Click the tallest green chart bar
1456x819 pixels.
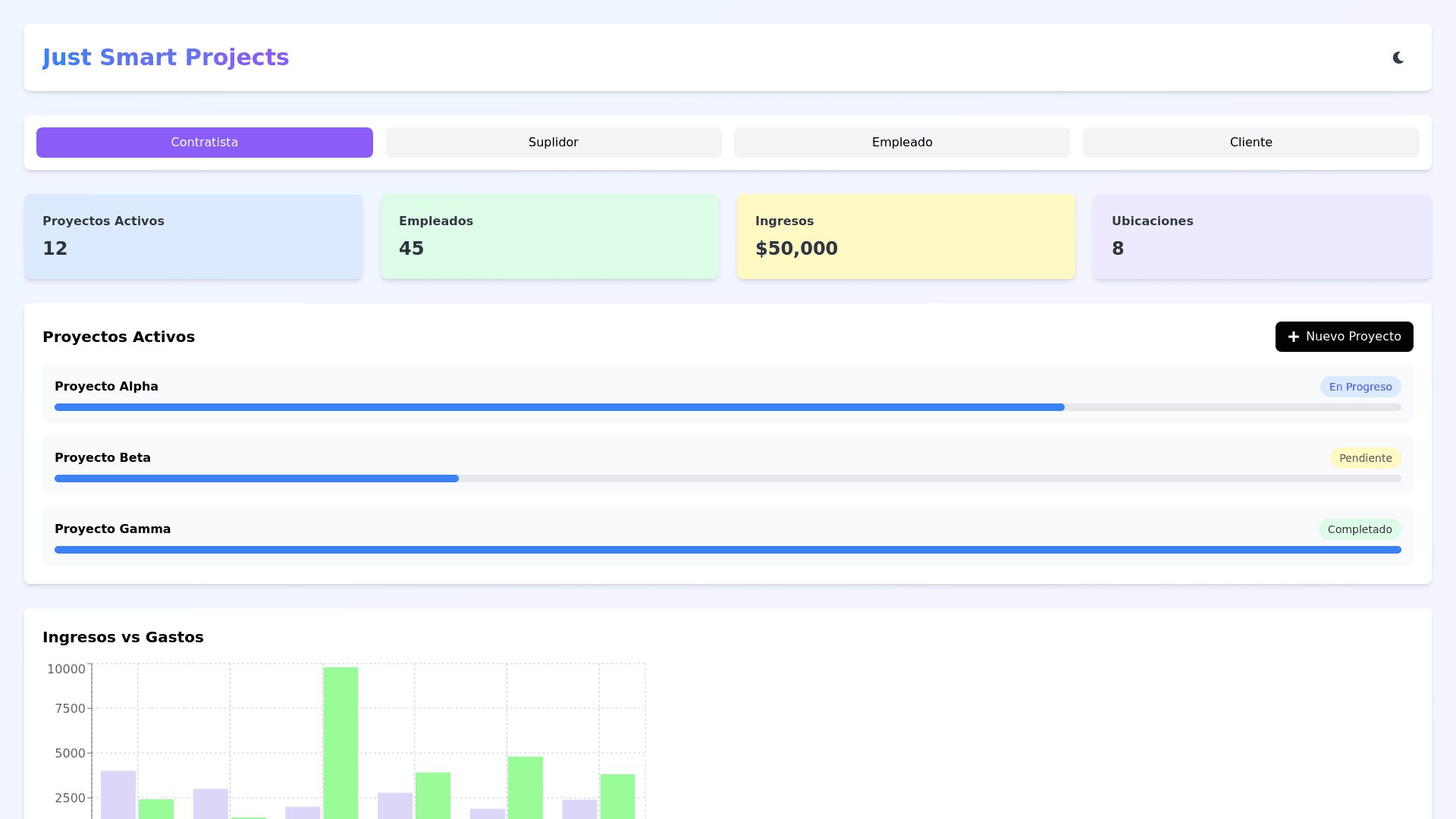[340, 742]
